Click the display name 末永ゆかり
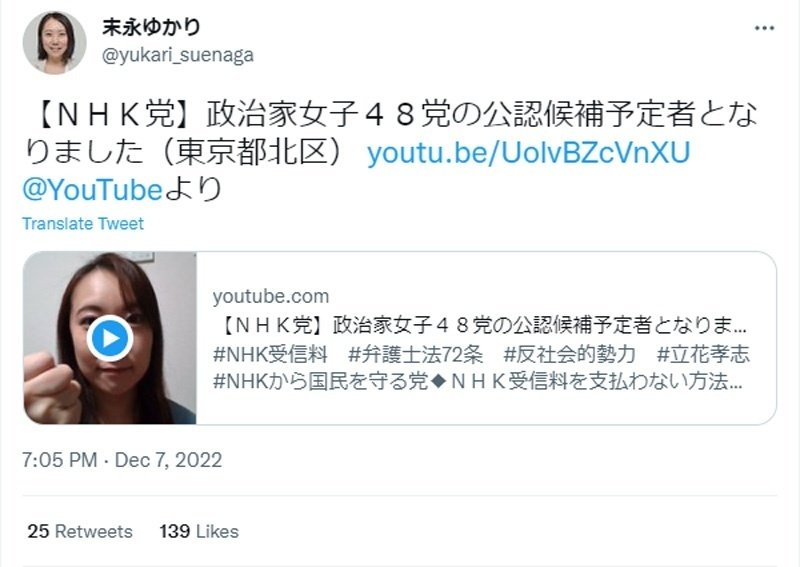Viewport: 800px width, 567px height. 151,27
